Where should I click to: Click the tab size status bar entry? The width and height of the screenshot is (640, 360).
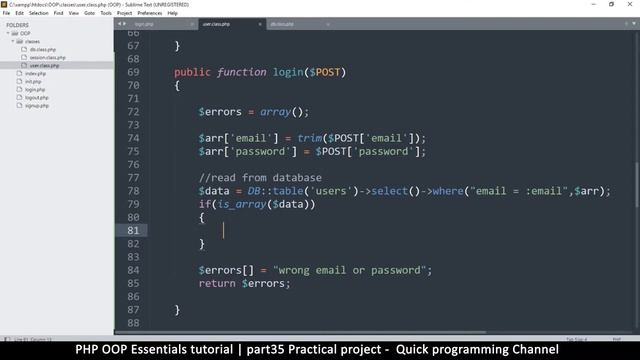pyautogui.click(x=576, y=339)
